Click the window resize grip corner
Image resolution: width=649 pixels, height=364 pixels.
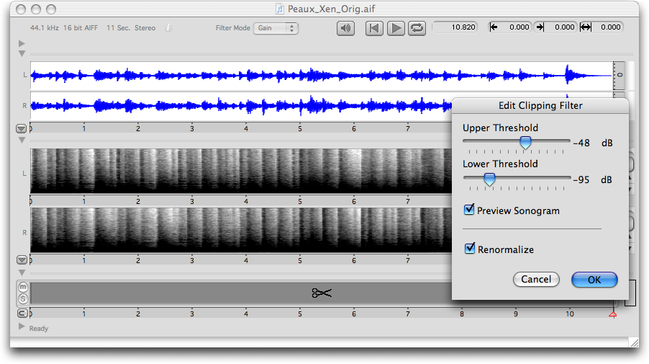(634, 342)
